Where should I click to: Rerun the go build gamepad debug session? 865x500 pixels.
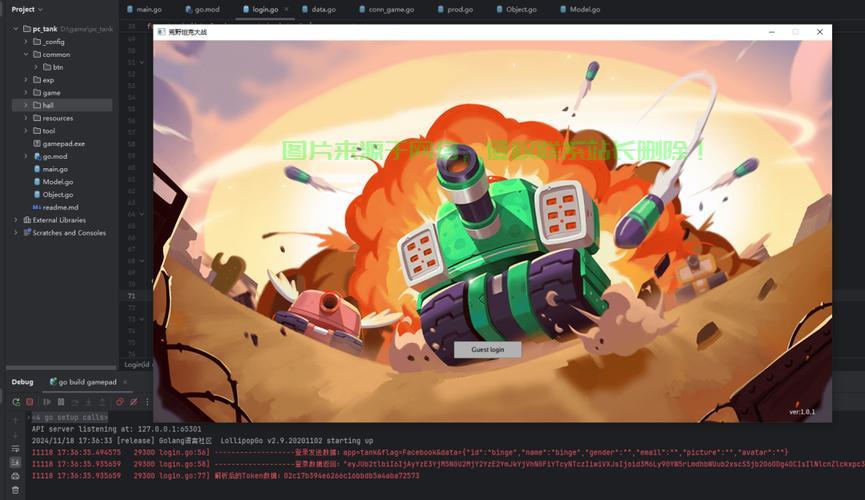coord(16,402)
